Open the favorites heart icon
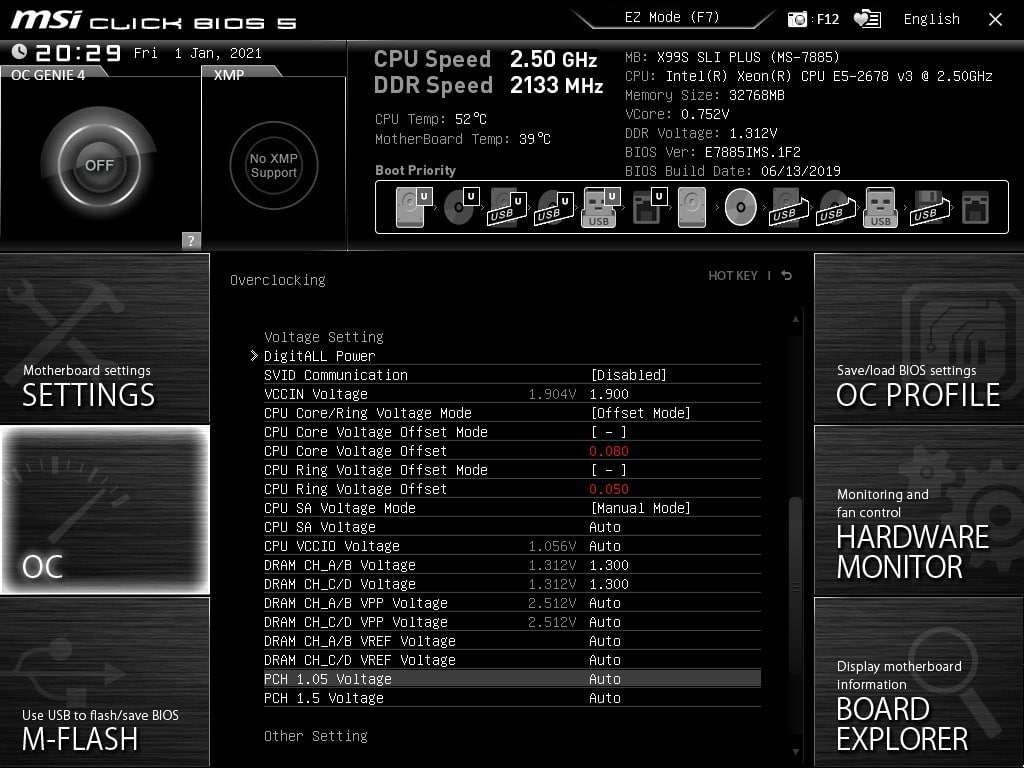The height and width of the screenshot is (768, 1024). click(867, 19)
